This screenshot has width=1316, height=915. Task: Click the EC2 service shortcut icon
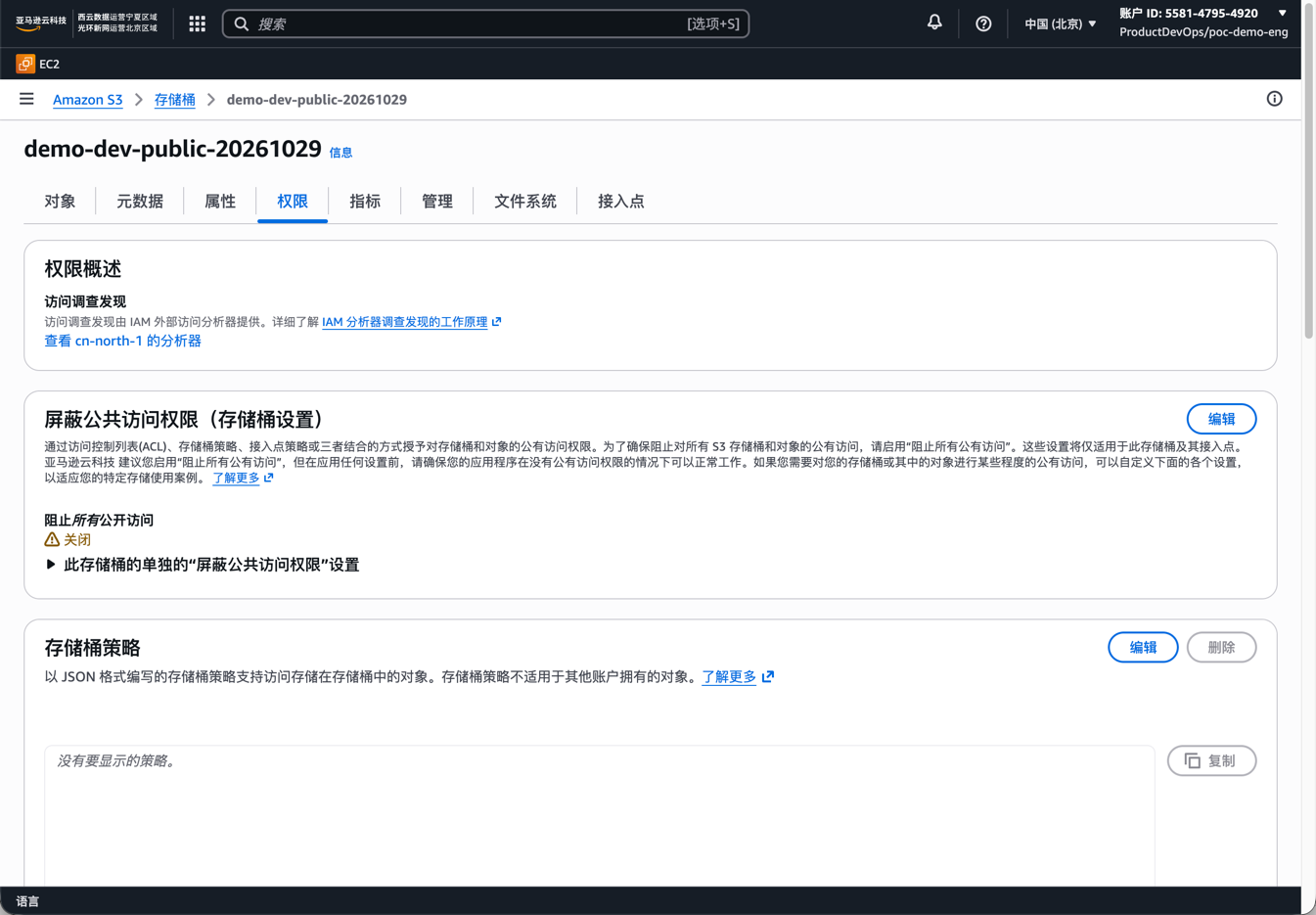pyautogui.click(x=25, y=64)
